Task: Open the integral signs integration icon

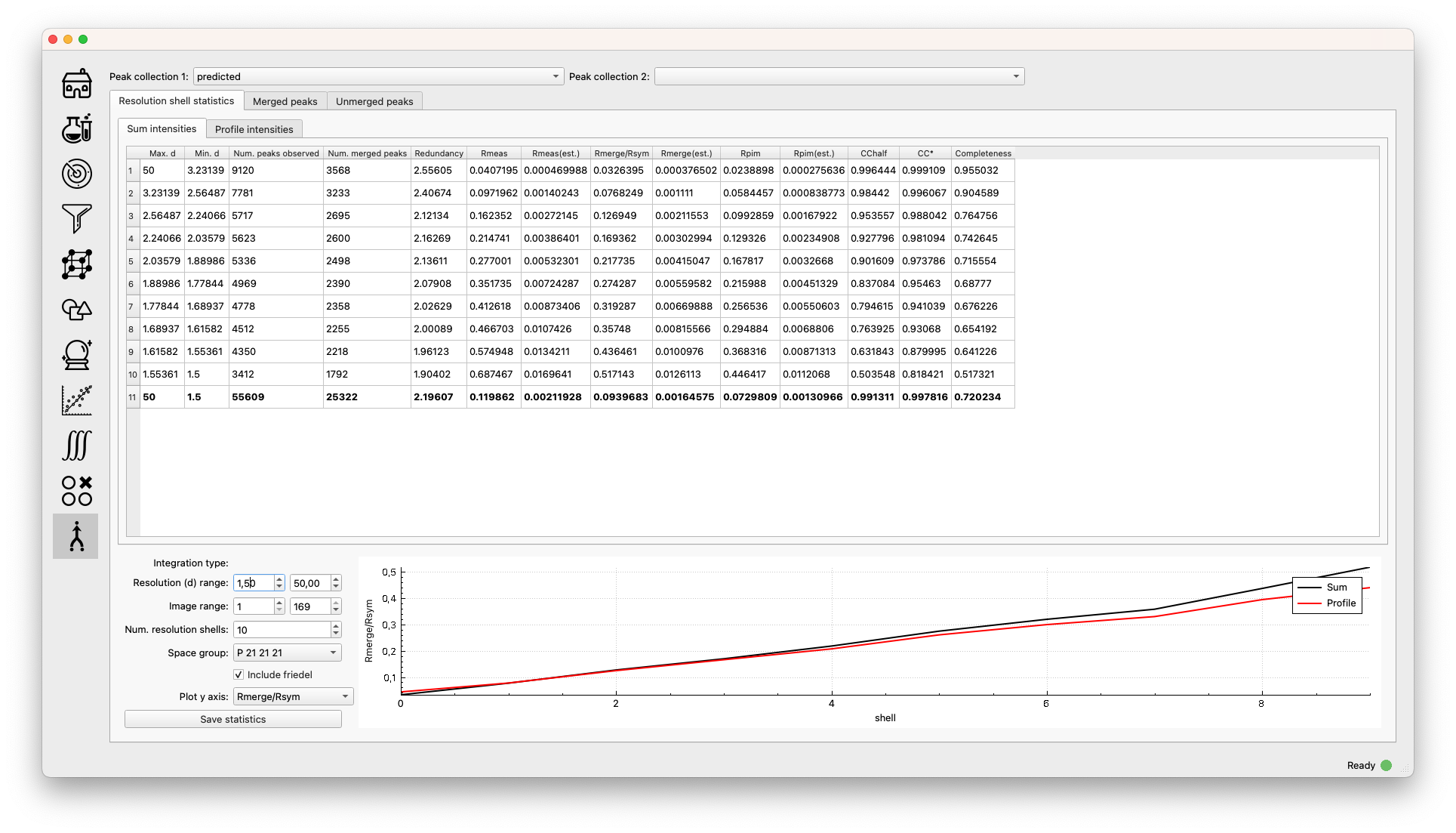Action: [76, 446]
